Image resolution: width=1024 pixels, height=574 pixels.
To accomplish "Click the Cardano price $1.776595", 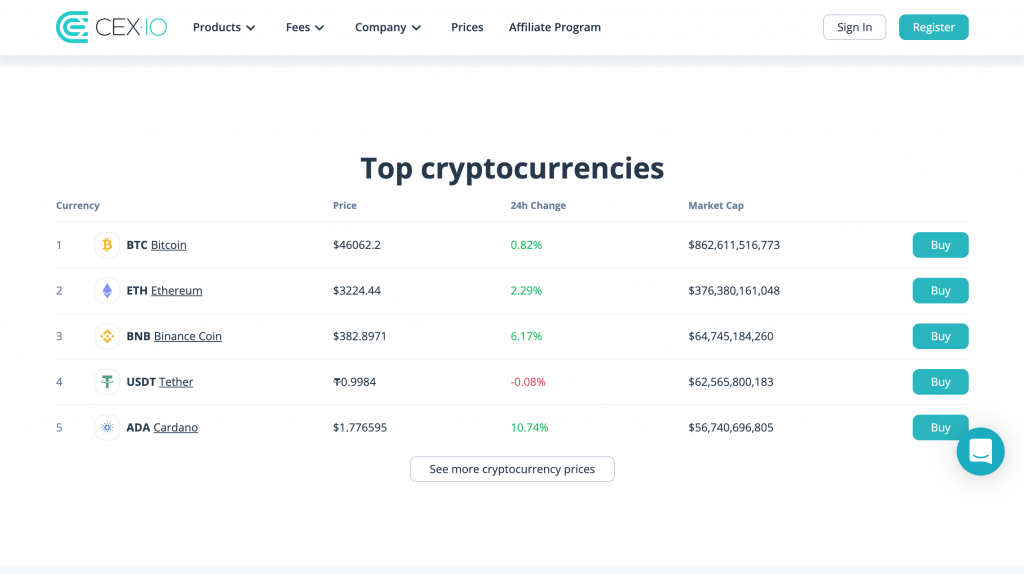I will (x=360, y=428).
